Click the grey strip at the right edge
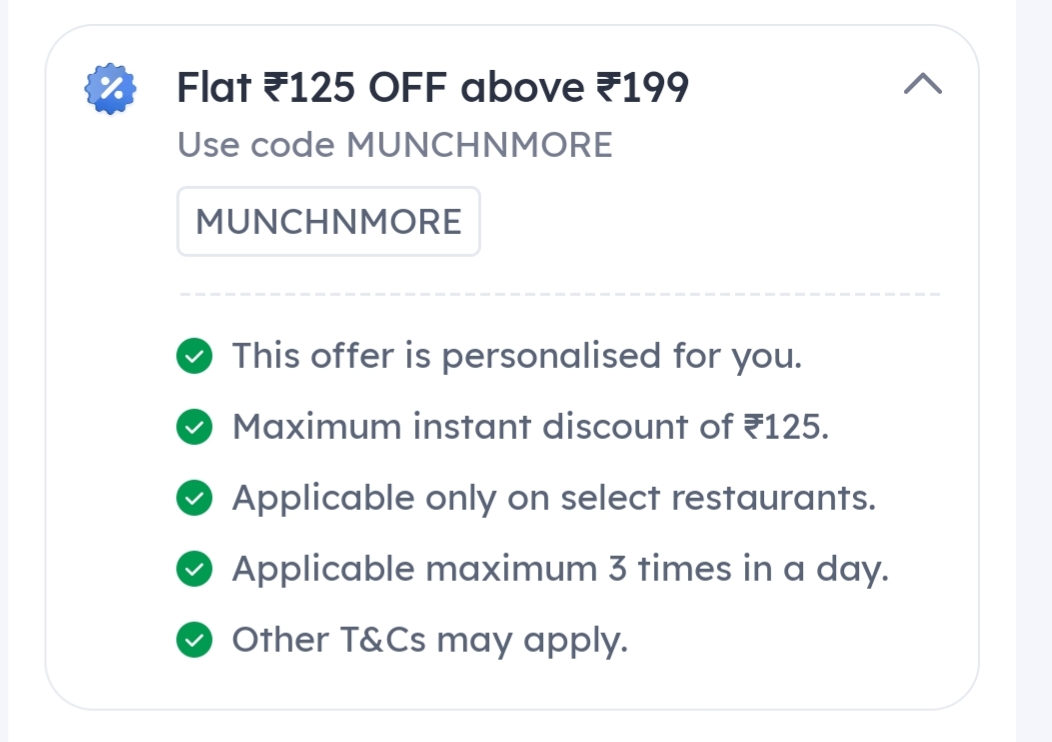 (x=1034, y=370)
